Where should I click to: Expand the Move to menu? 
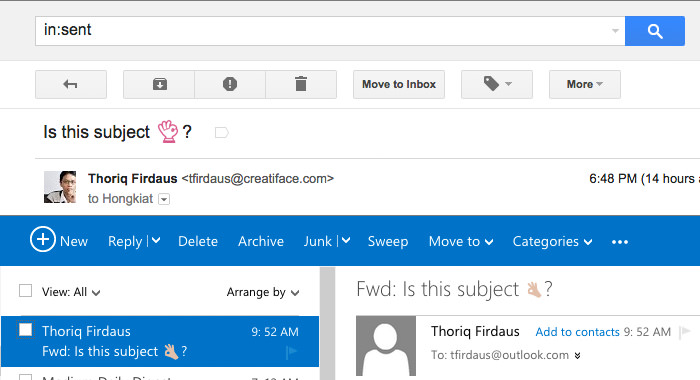[x=461, y=242]
